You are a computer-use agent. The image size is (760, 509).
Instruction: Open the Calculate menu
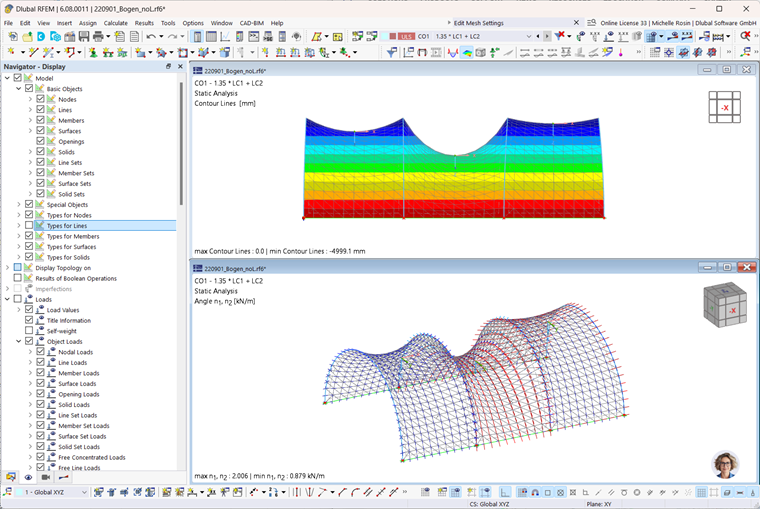(x=115, y=23)
